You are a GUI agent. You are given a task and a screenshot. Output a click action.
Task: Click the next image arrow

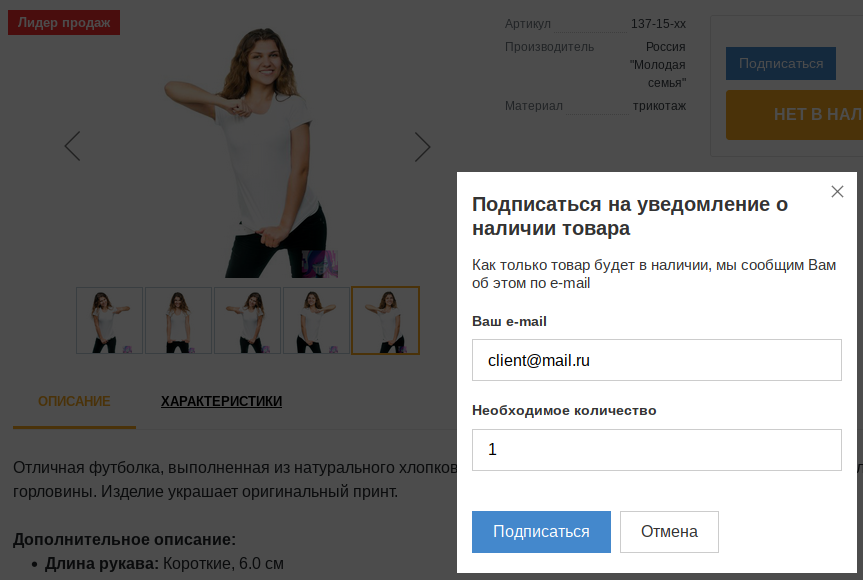point(422,147)
